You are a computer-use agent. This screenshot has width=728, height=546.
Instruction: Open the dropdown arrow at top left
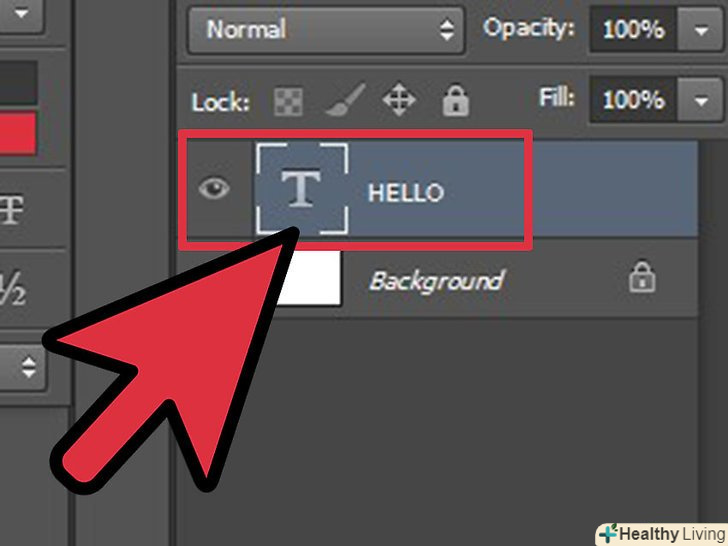pos(20,13)
